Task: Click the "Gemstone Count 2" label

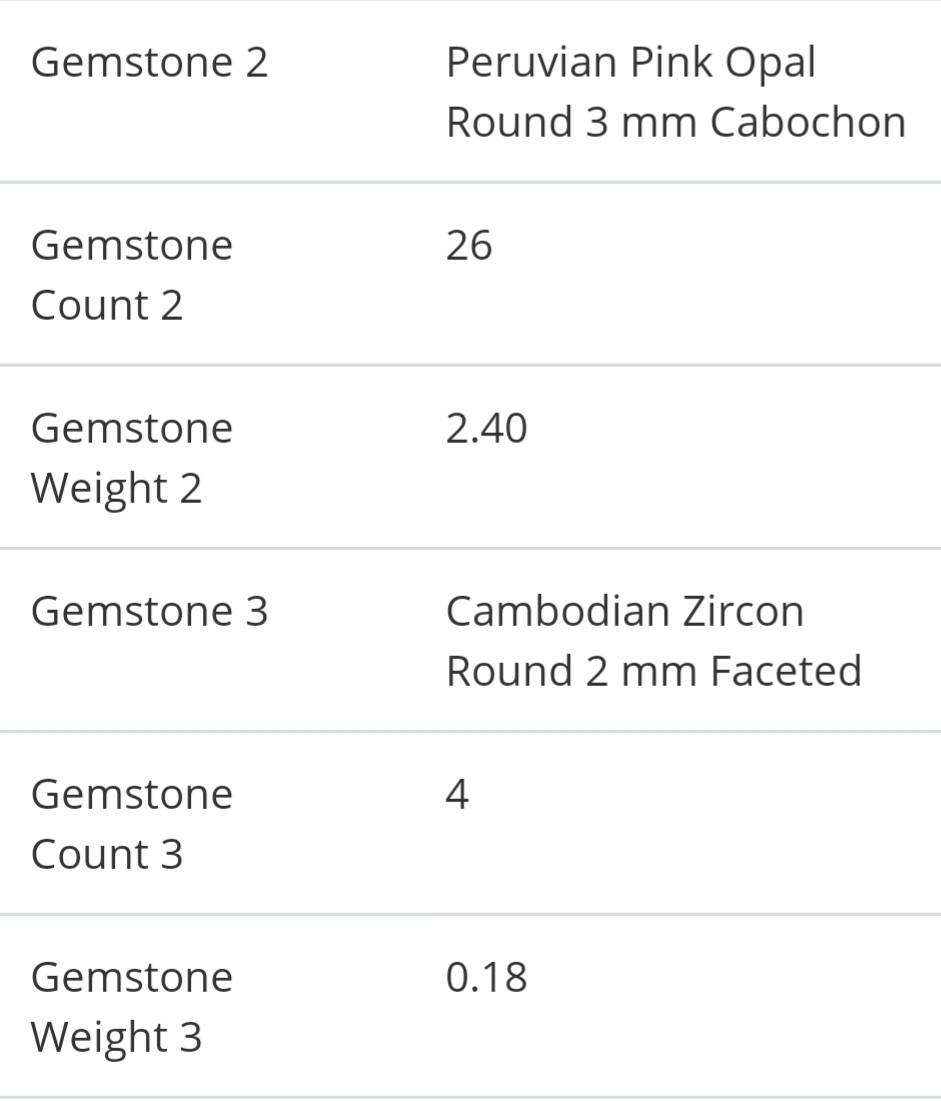Action: 131,275
